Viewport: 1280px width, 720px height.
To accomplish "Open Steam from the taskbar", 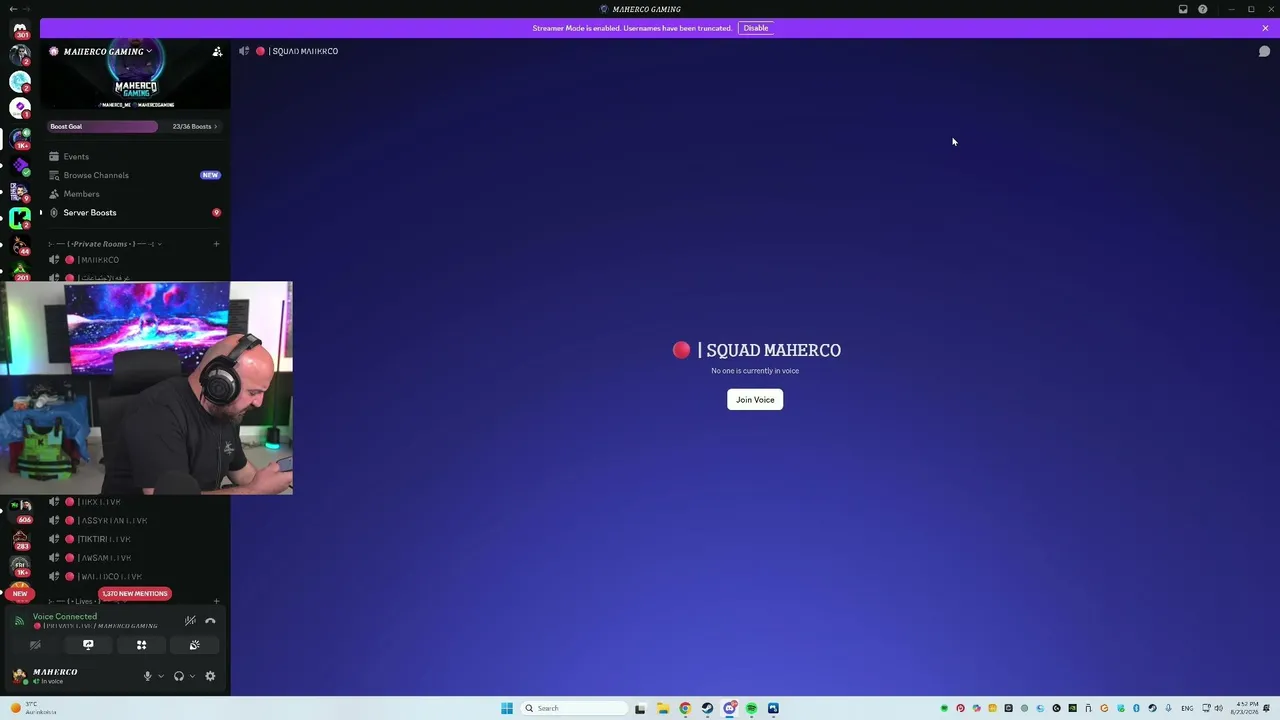I will 707,708.
